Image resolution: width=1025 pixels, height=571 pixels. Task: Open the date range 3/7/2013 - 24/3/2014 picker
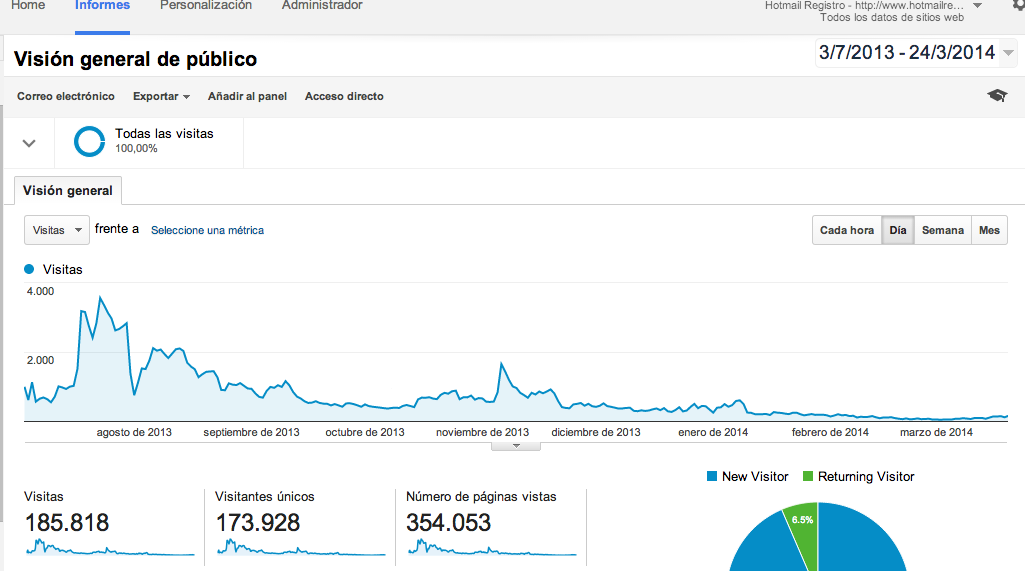[x=916, y=52]
